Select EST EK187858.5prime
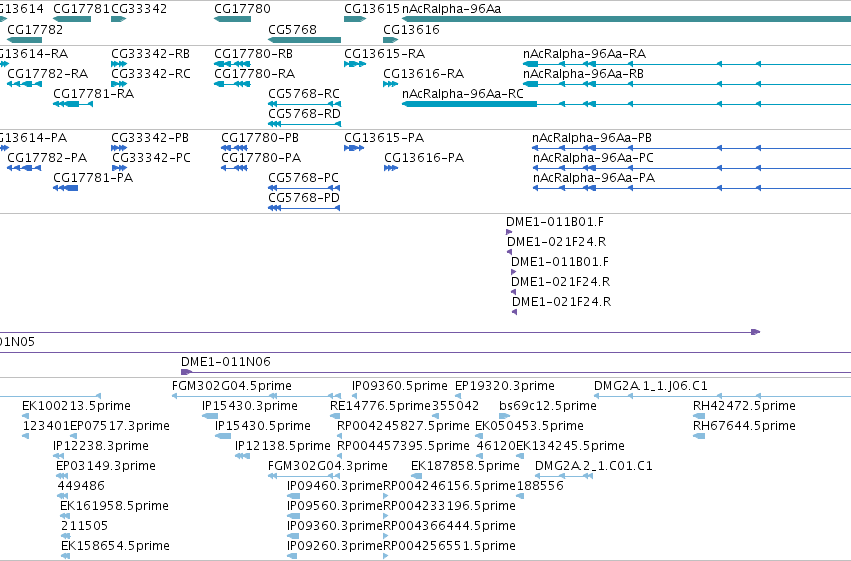Viewport: 851px width, 561px height. coord(465,466)
